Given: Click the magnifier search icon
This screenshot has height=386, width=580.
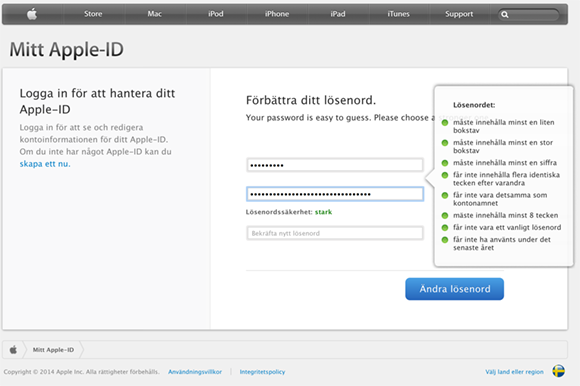Looking at the screenshot, I should tap(505, 15).
